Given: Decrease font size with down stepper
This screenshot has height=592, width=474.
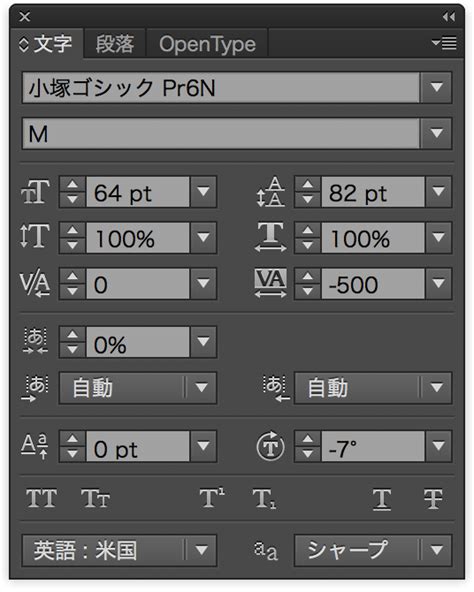Looking at the screenshot, I should 73,199.
